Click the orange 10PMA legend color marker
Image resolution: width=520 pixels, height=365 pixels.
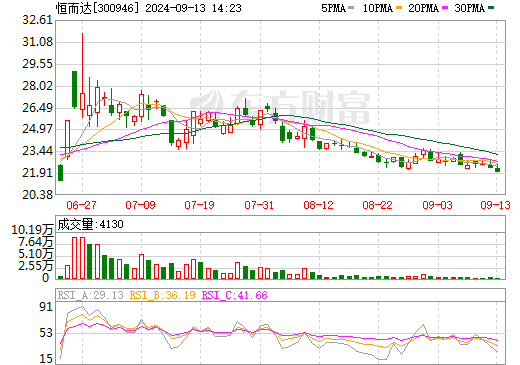399,8
